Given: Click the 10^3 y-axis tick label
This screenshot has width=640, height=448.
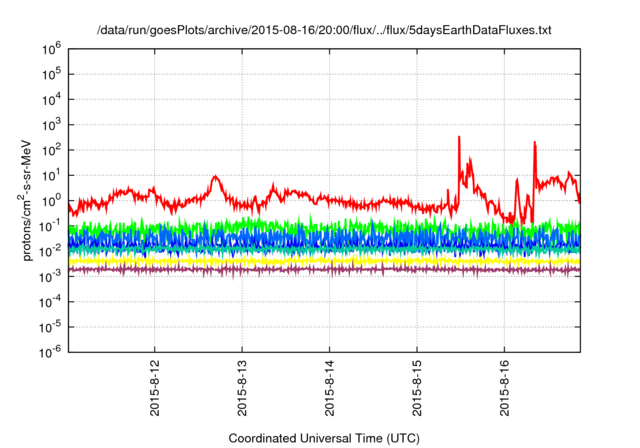Looking at the screenshot, I should click(x=51, y=125).
